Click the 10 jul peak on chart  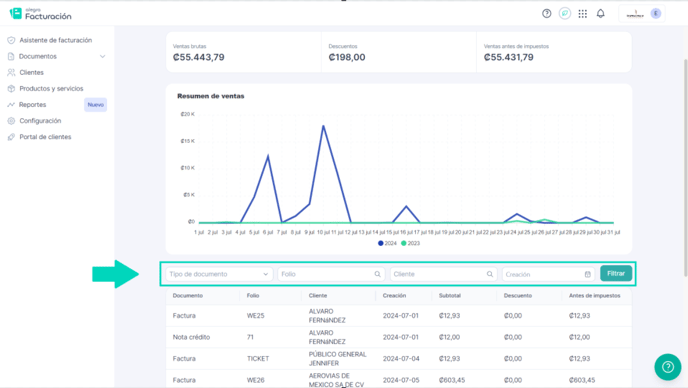tap(323, 126)
